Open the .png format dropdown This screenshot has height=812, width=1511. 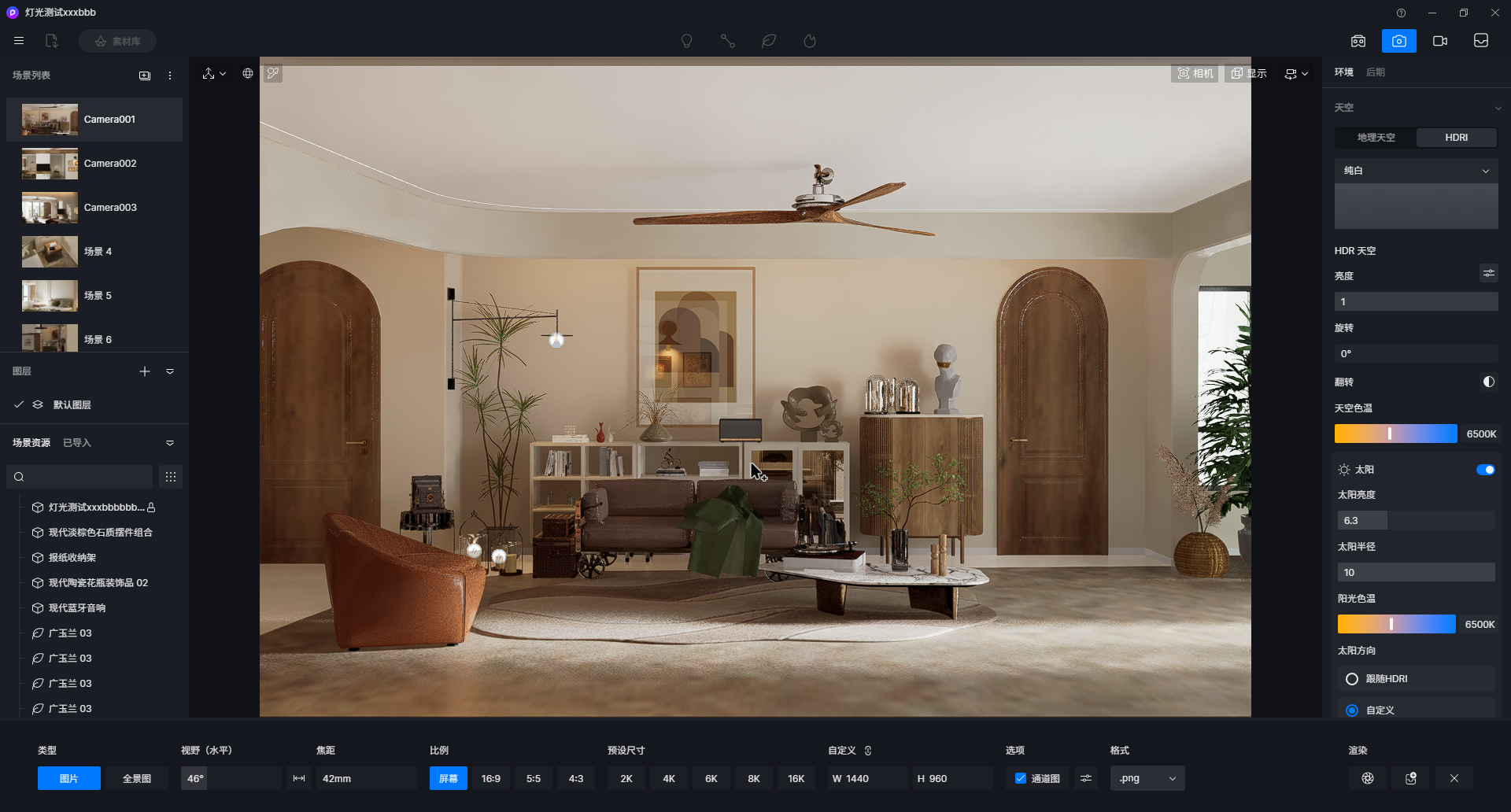coord(1147,778)
